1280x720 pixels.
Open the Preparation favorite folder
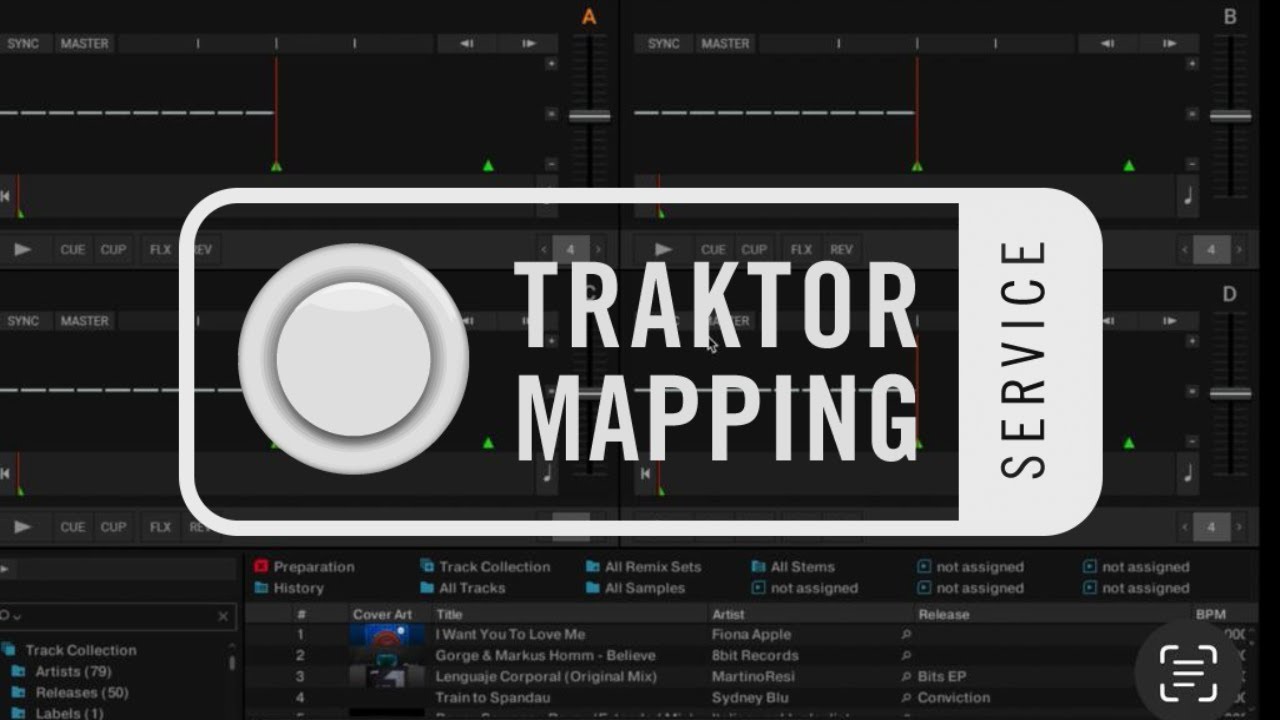click(304, 567)
